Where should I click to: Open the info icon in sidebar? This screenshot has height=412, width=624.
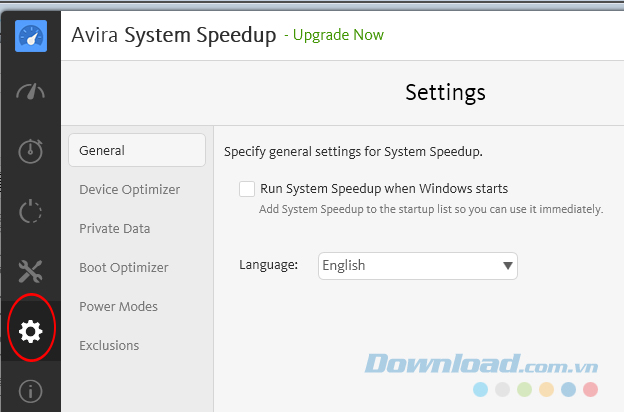point(31,391)
